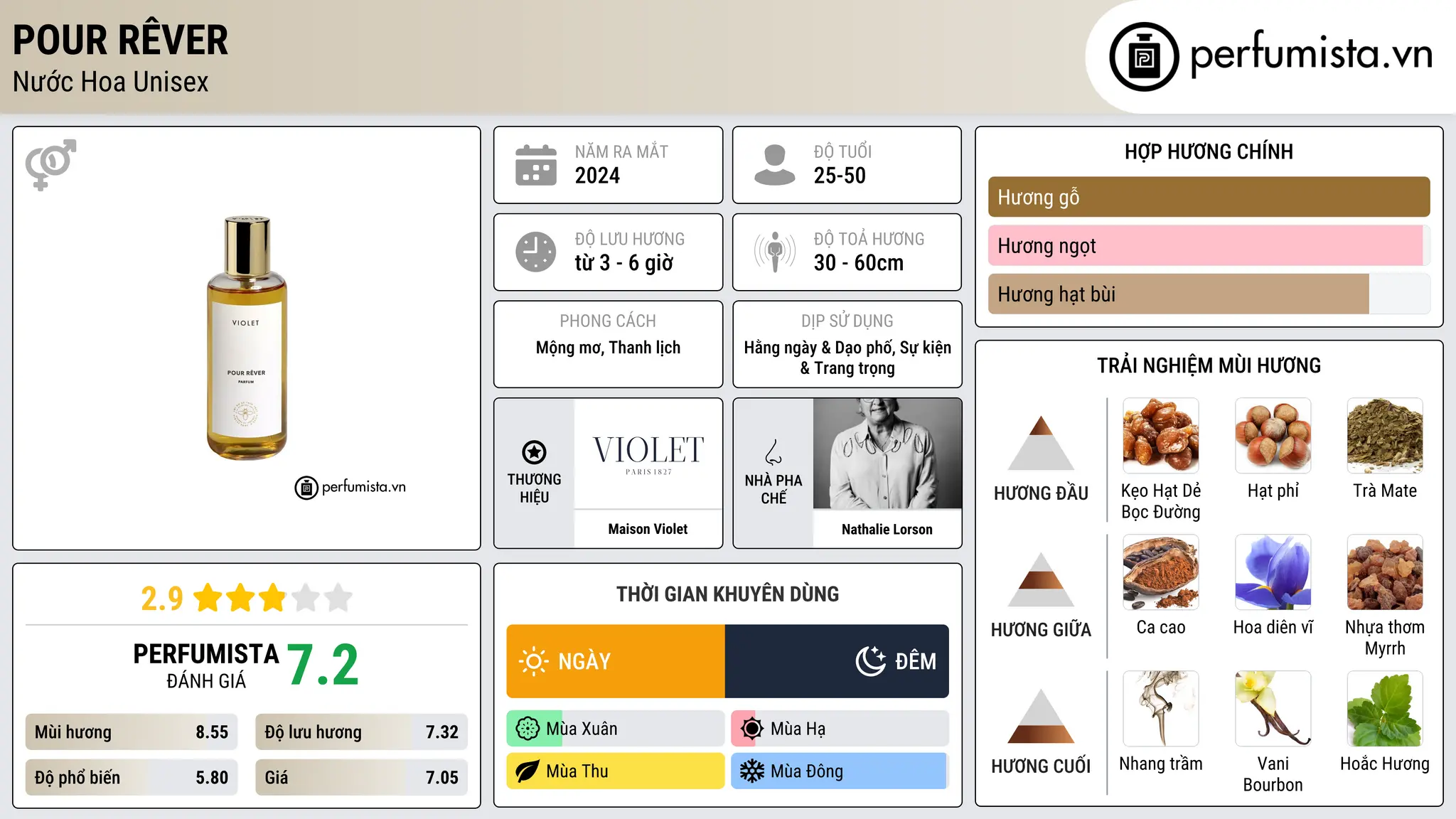Select the Hương hạt bùi accord bar
The image size is (1456, 819).
click(1209, 294)
